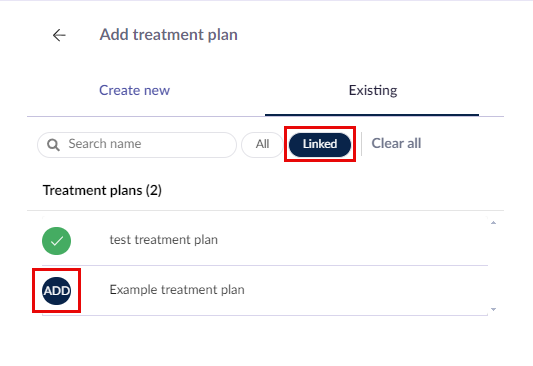
Task: Unlink test treatment plan via green checkmark
Action: click(x=56, y=241)
